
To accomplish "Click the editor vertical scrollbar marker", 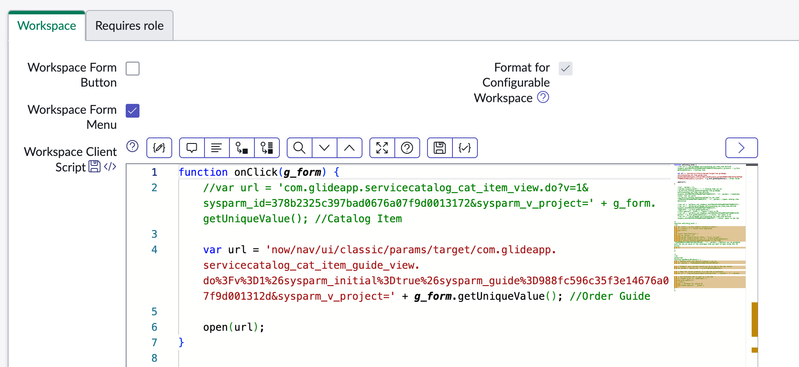I will coord(755,319).
